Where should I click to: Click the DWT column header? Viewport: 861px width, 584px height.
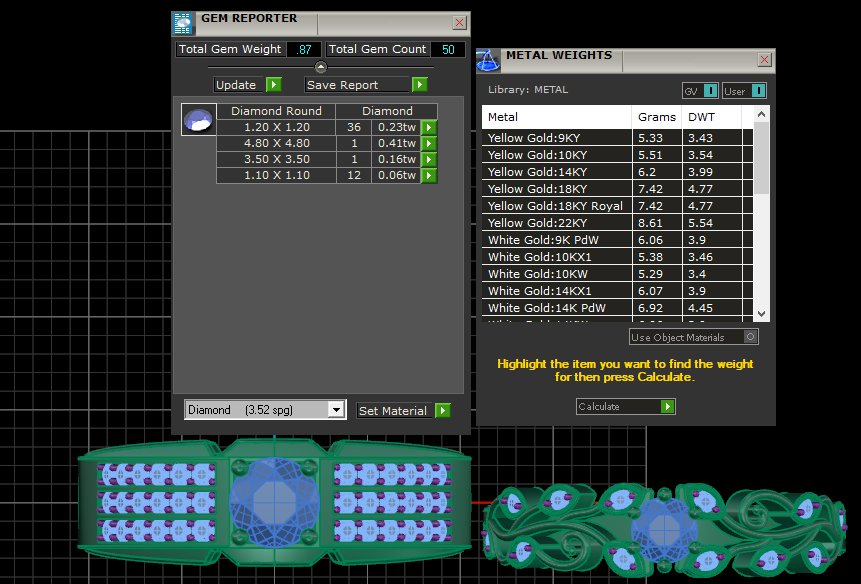tap(712, 117)
